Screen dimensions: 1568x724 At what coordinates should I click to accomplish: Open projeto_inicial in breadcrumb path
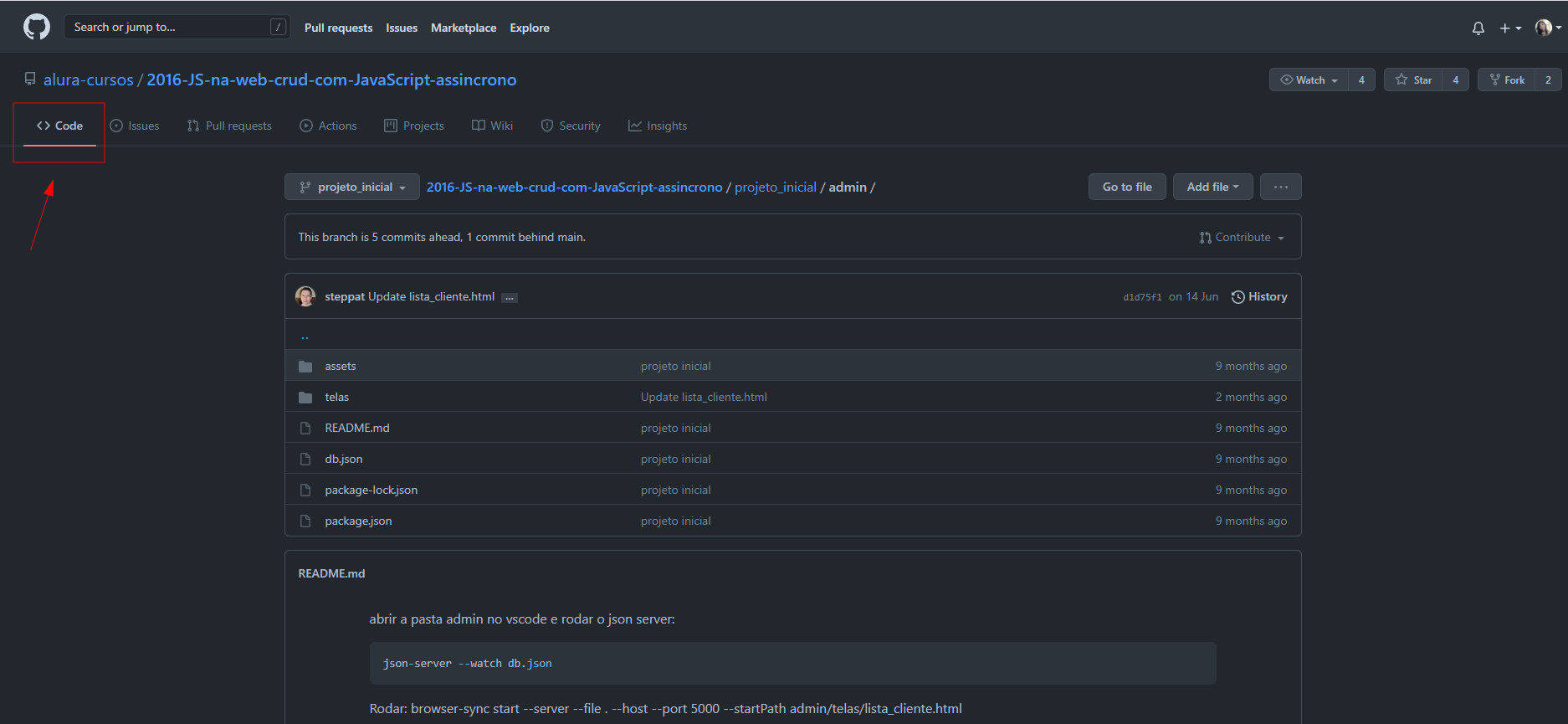click(776, 187)
